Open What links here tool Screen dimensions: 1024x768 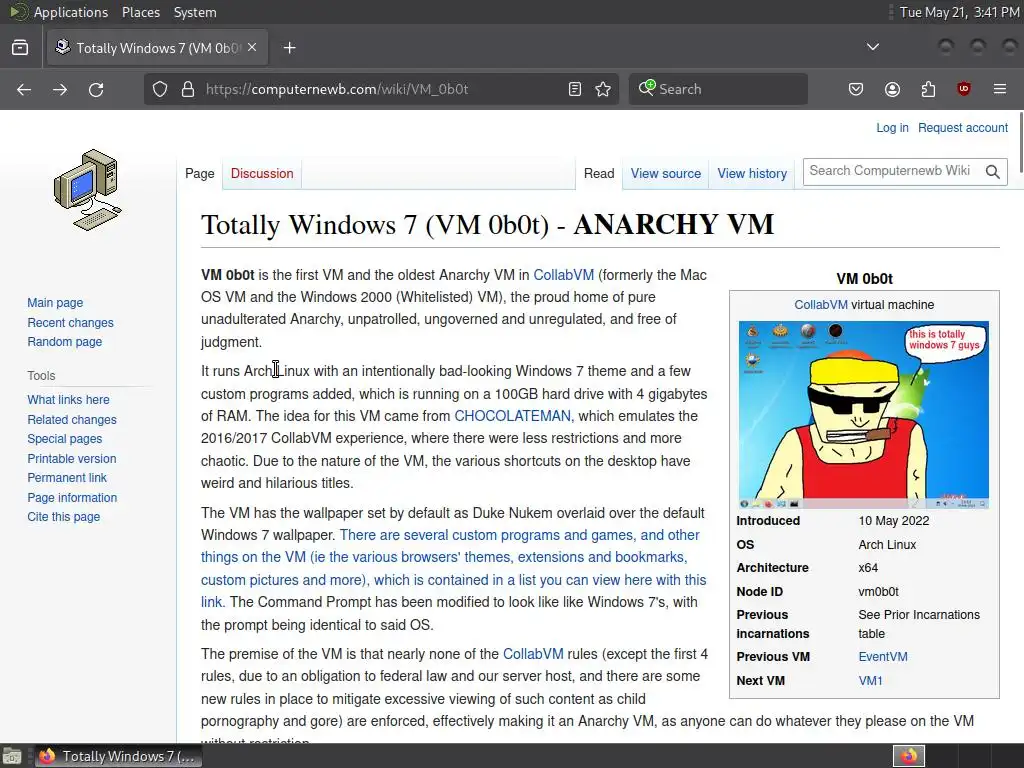68,400
